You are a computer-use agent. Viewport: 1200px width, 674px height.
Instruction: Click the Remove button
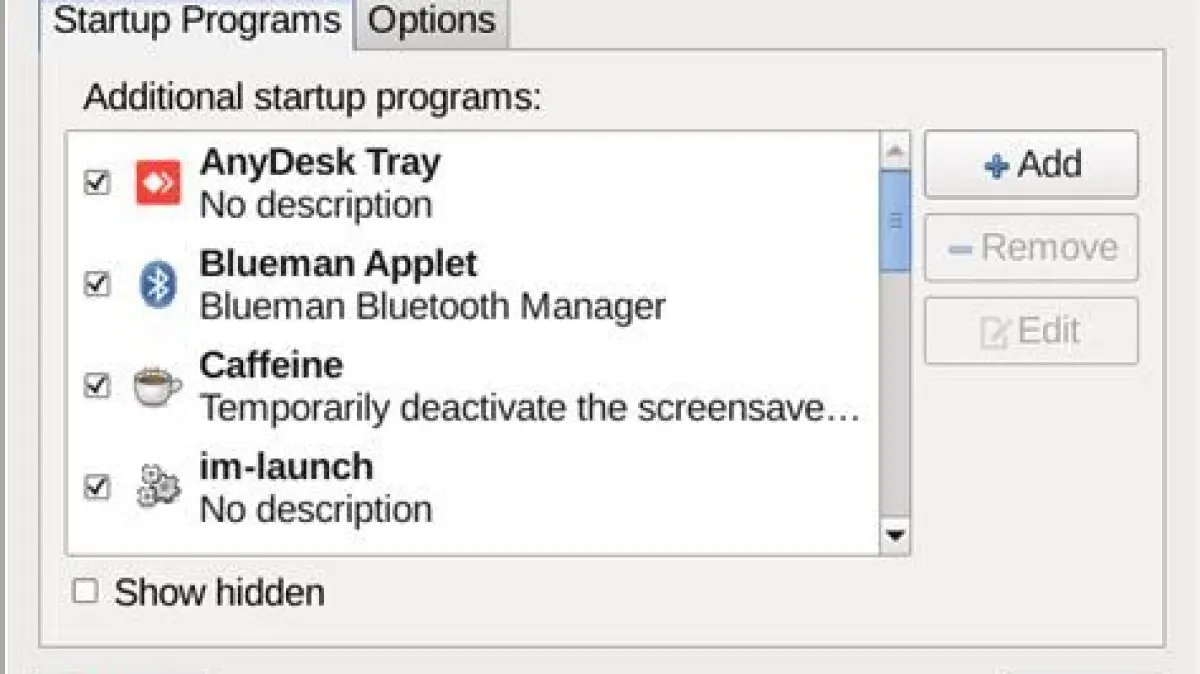click(x=1031, y=248)
